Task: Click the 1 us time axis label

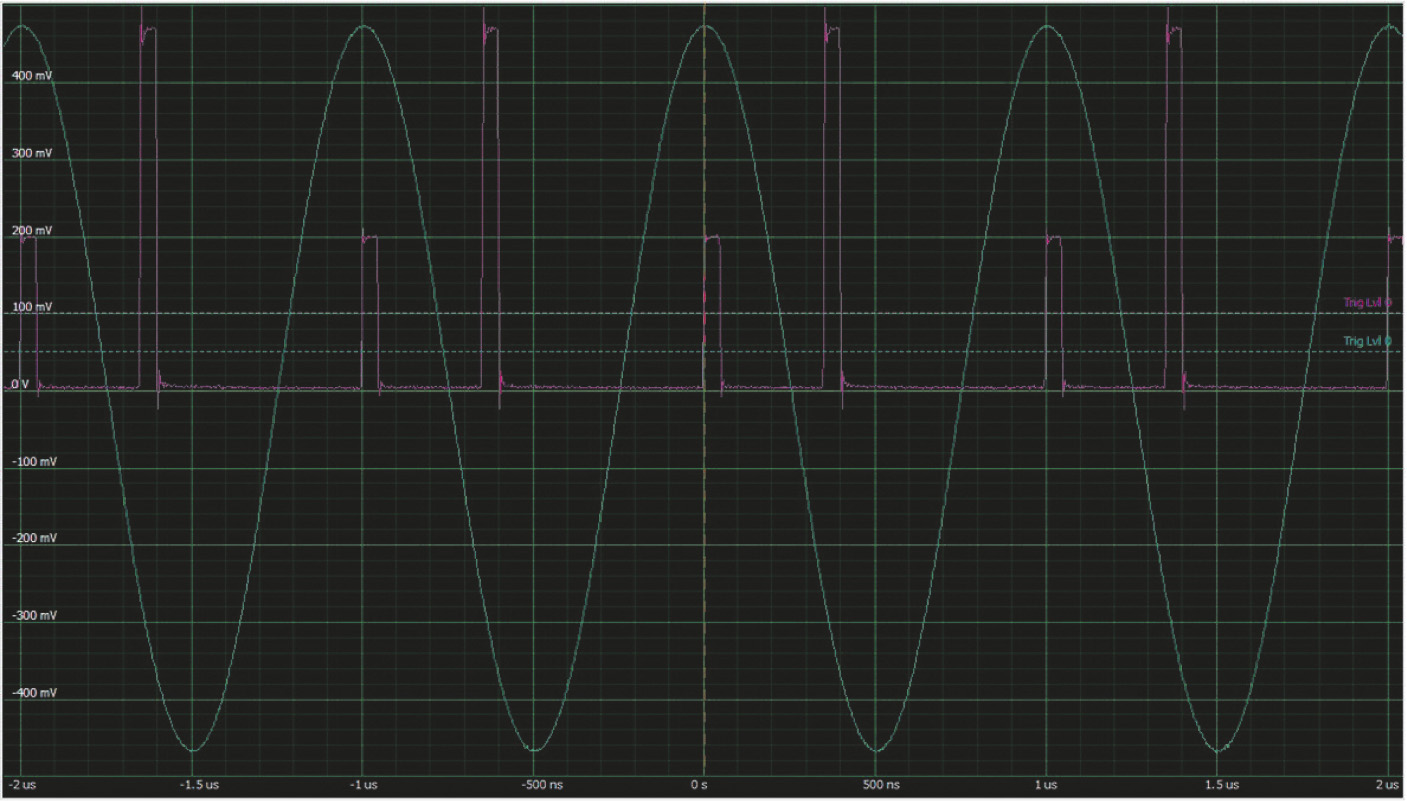Action: 1048,786
